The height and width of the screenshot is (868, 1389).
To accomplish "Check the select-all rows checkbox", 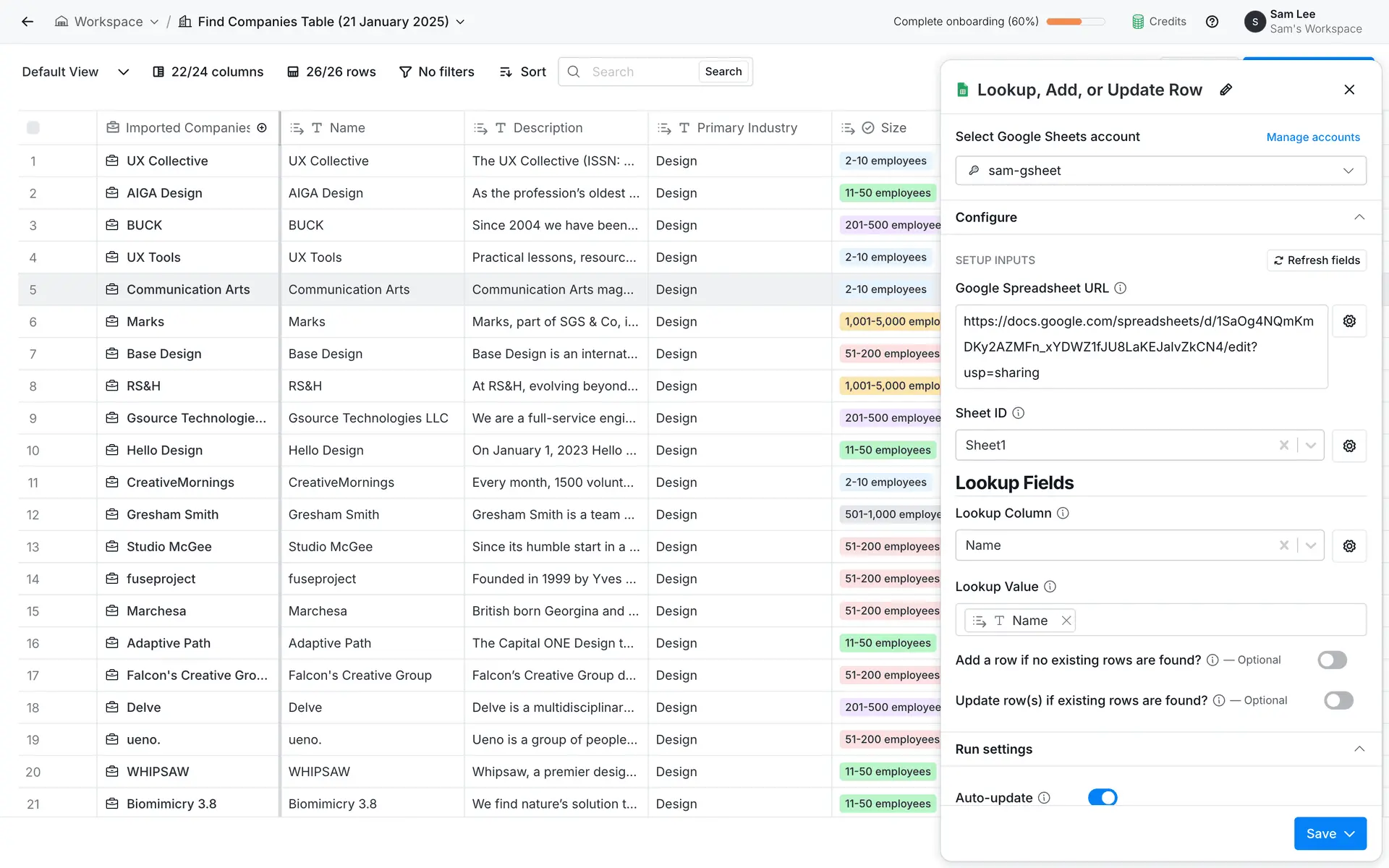I will coord(33,128).
